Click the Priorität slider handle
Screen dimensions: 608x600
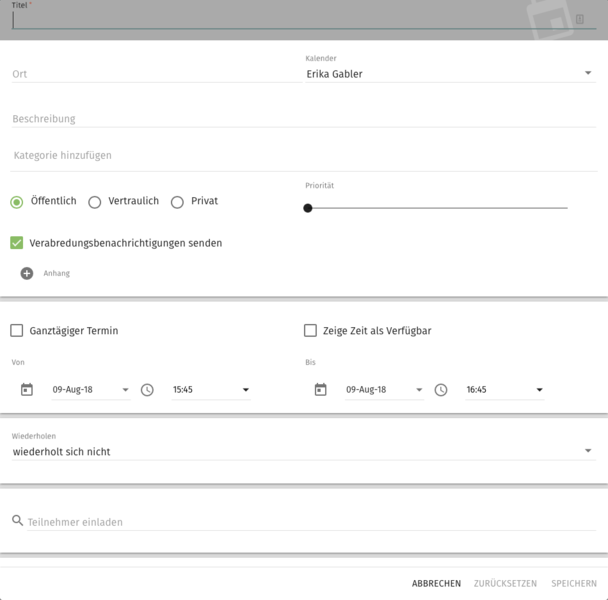[x=308, y=208]
